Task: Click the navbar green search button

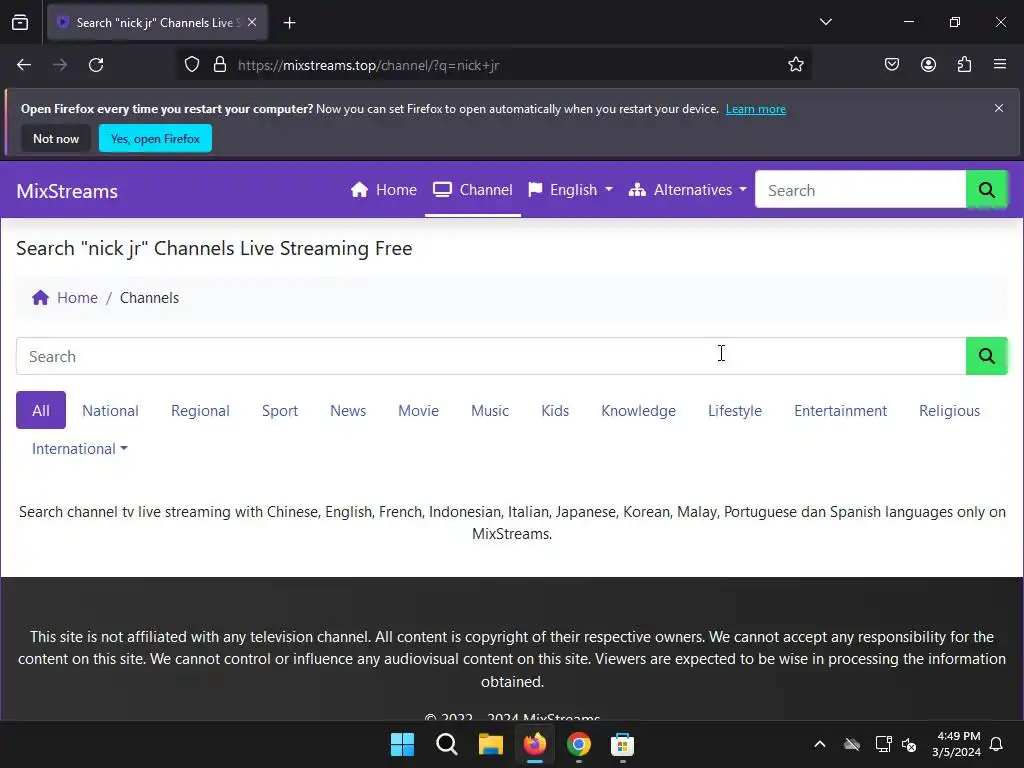Action: pyautogui.click(x=987, y=190)
